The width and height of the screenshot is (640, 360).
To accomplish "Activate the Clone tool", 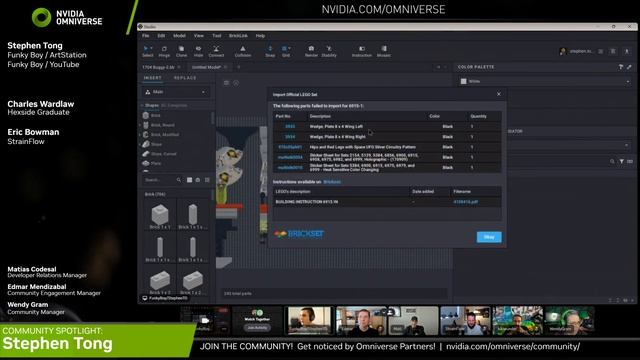I will coord(181,51).
